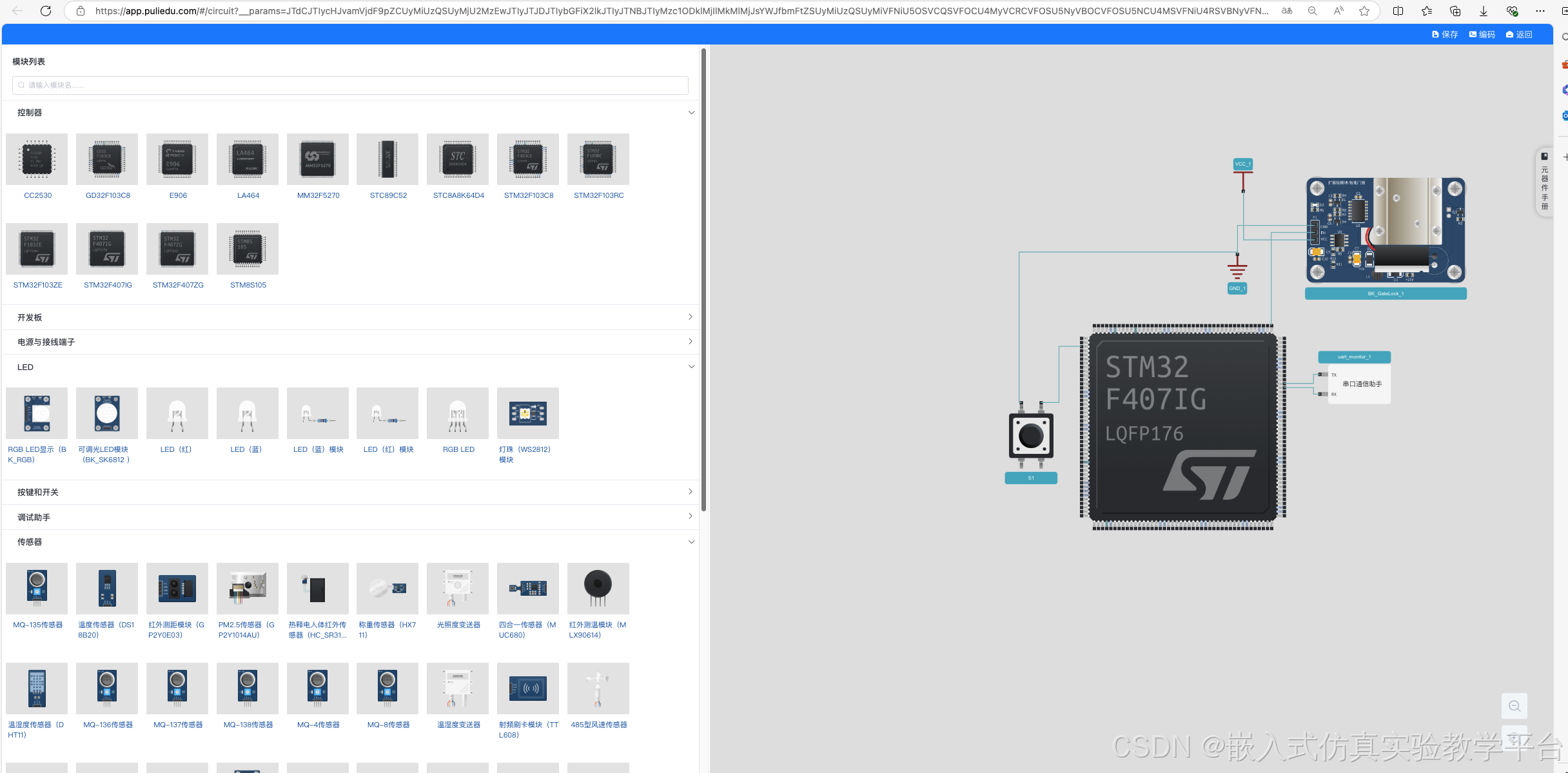Pick the 温度传感器 (DS18B20) module

pyautogui.click(x=107, y=589)
